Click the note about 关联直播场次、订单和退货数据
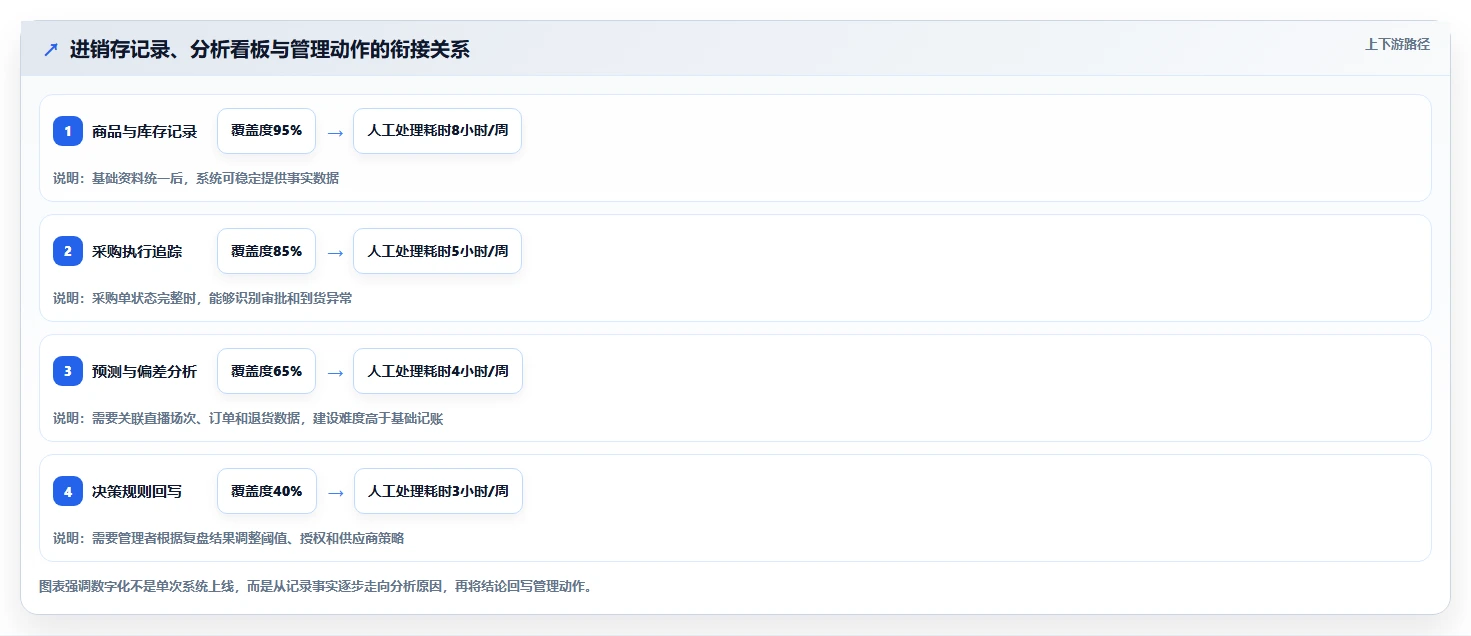The image size is (1471, 636). coord(248,418)
